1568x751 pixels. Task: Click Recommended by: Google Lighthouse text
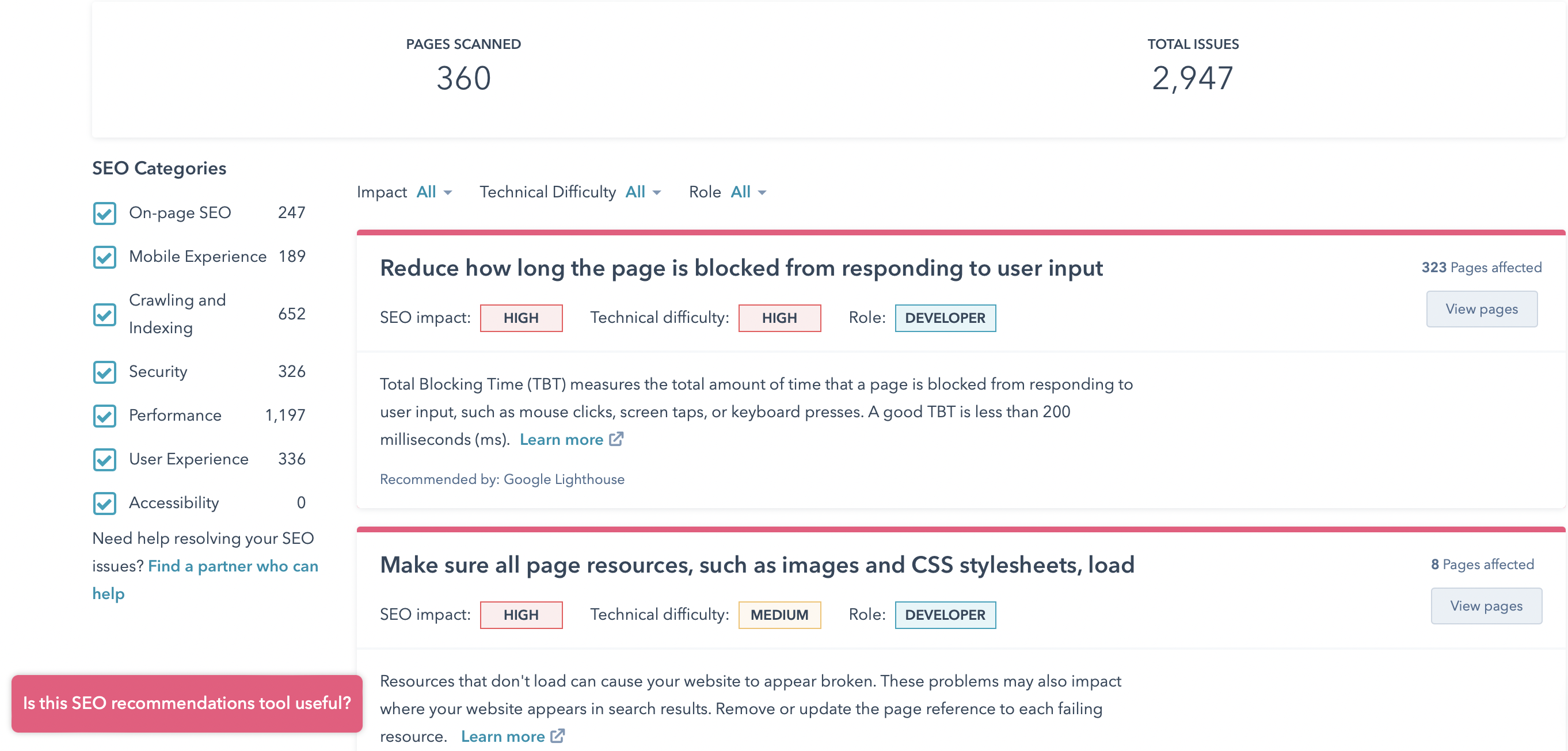(x=502, y=479)
